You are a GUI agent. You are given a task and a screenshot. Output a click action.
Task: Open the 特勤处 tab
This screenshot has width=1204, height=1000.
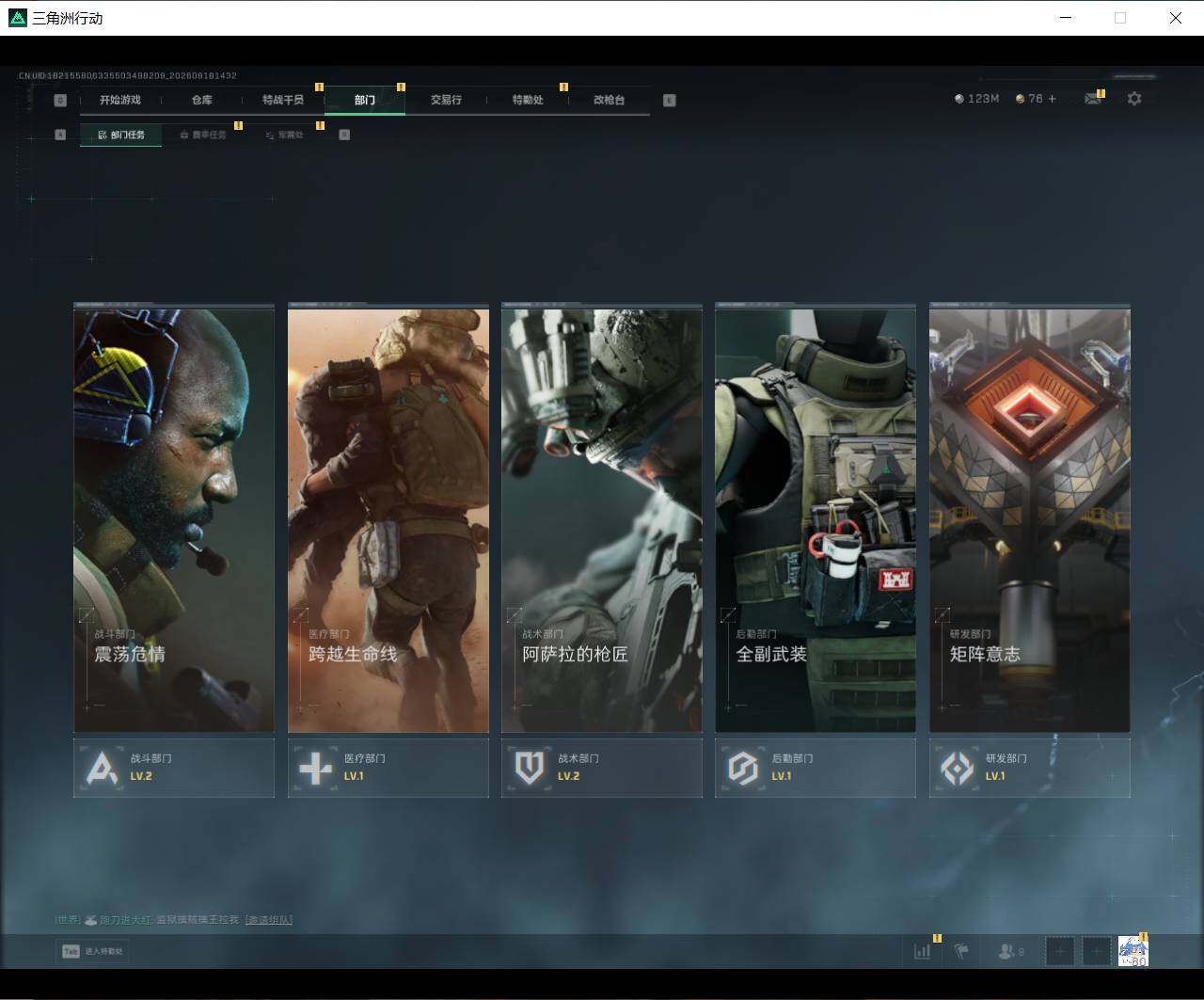pos(528,100)
